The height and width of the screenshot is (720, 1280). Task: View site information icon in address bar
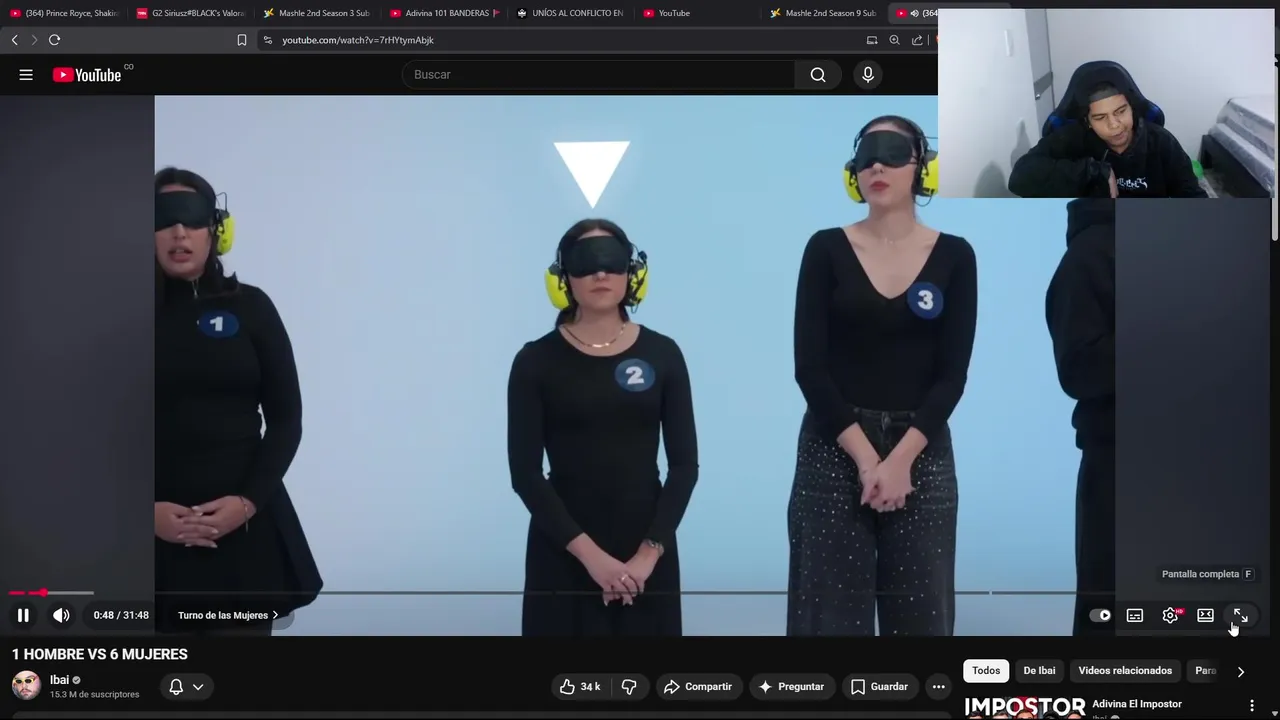tap(267, 40)
